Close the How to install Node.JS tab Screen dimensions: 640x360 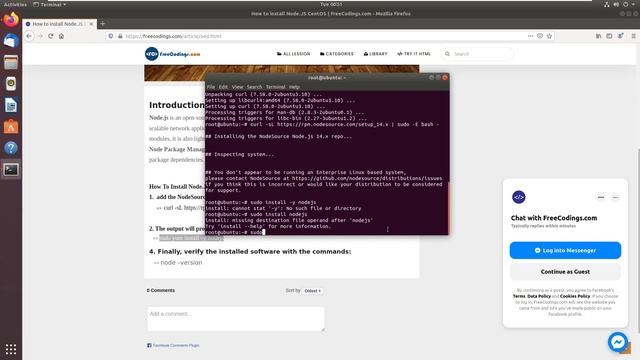[91, 24]
